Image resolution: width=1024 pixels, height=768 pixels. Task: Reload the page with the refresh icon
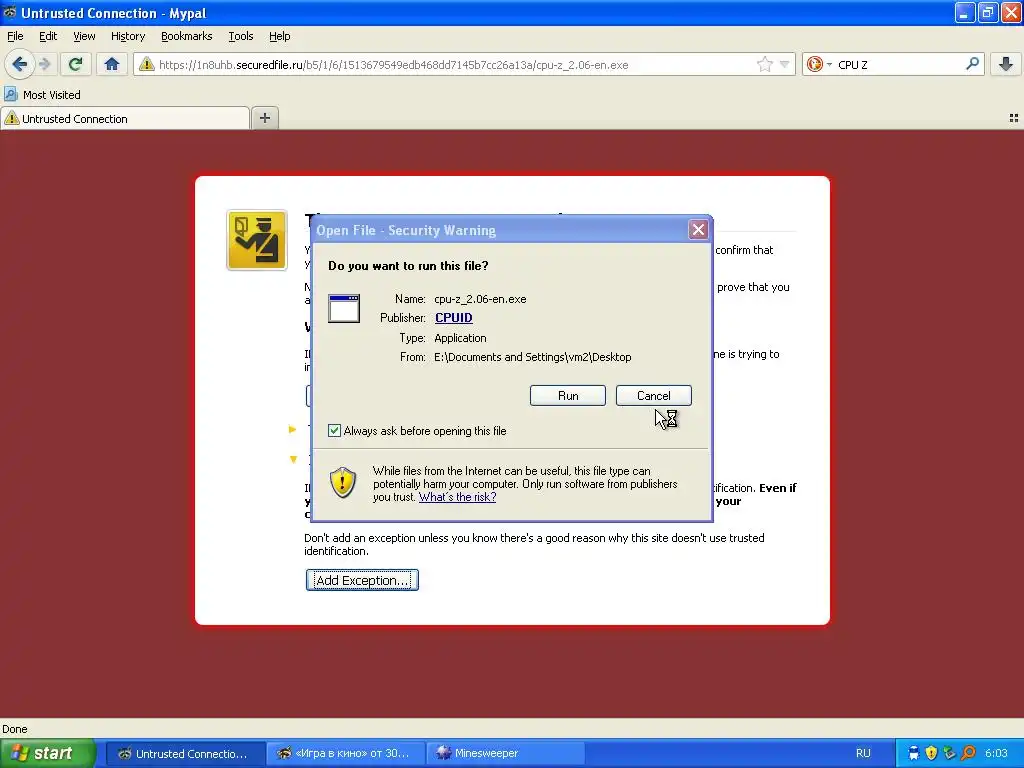coord(75,64)
